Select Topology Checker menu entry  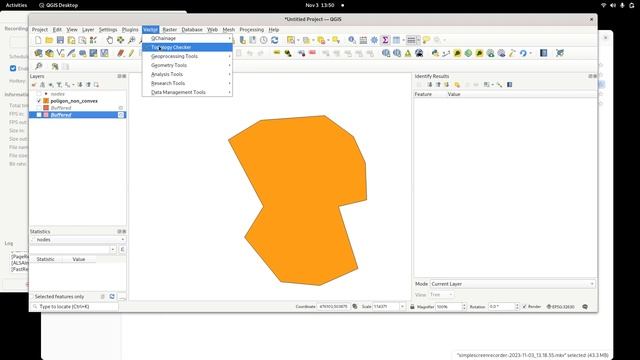(x=187, y=47)
